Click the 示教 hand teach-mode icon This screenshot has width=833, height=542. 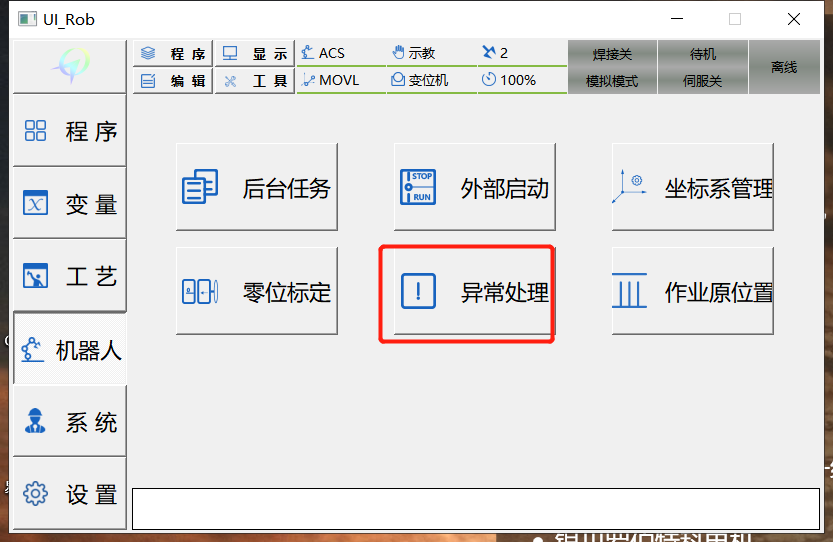(x=398, y=53)
